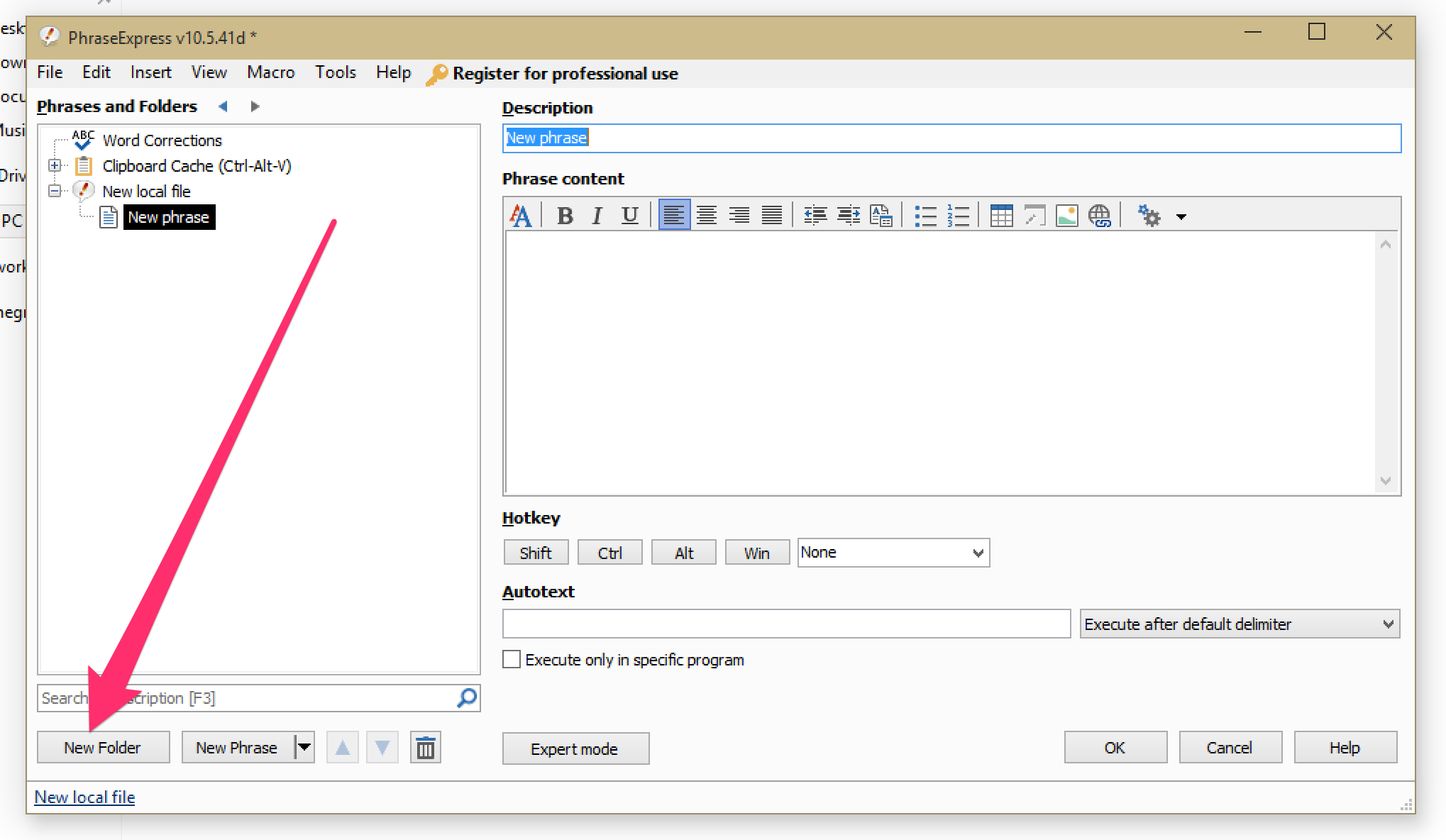Open the hotkey key dropdown showing None
This screenshot has height=840, width=1446.
pyautogui.click(x=893, y=553)
